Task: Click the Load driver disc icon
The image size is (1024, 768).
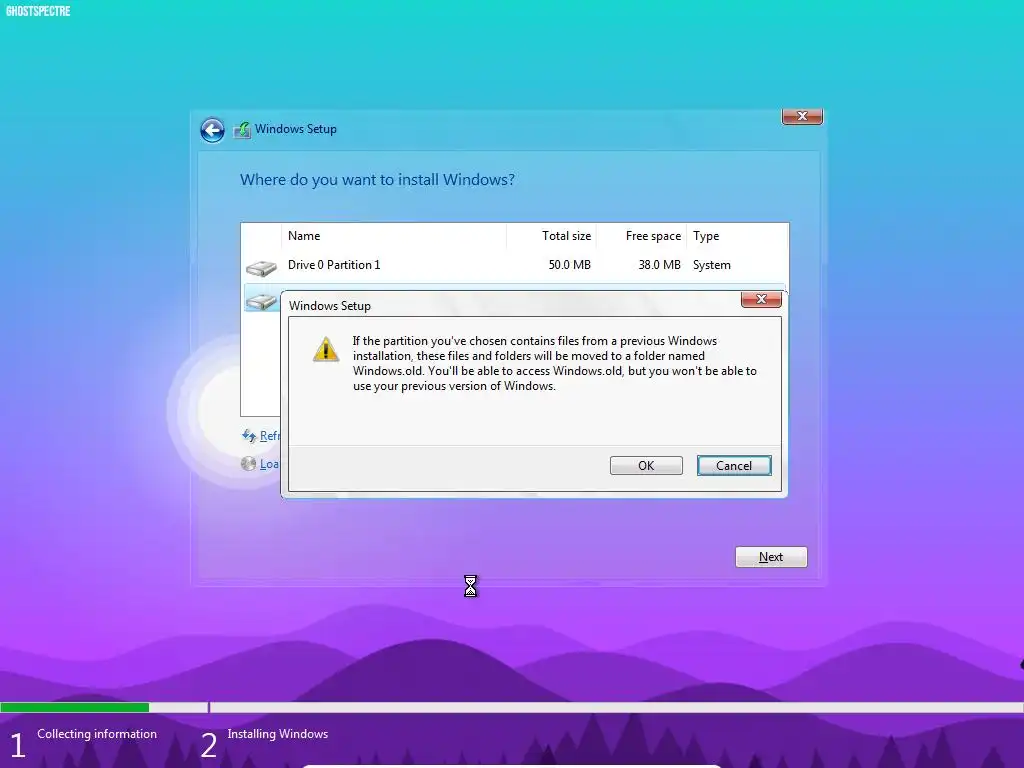Action: [249, 464]
